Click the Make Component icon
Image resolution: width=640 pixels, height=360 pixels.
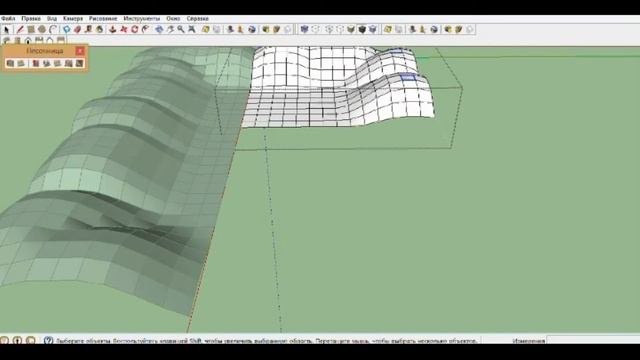[67, 29]
